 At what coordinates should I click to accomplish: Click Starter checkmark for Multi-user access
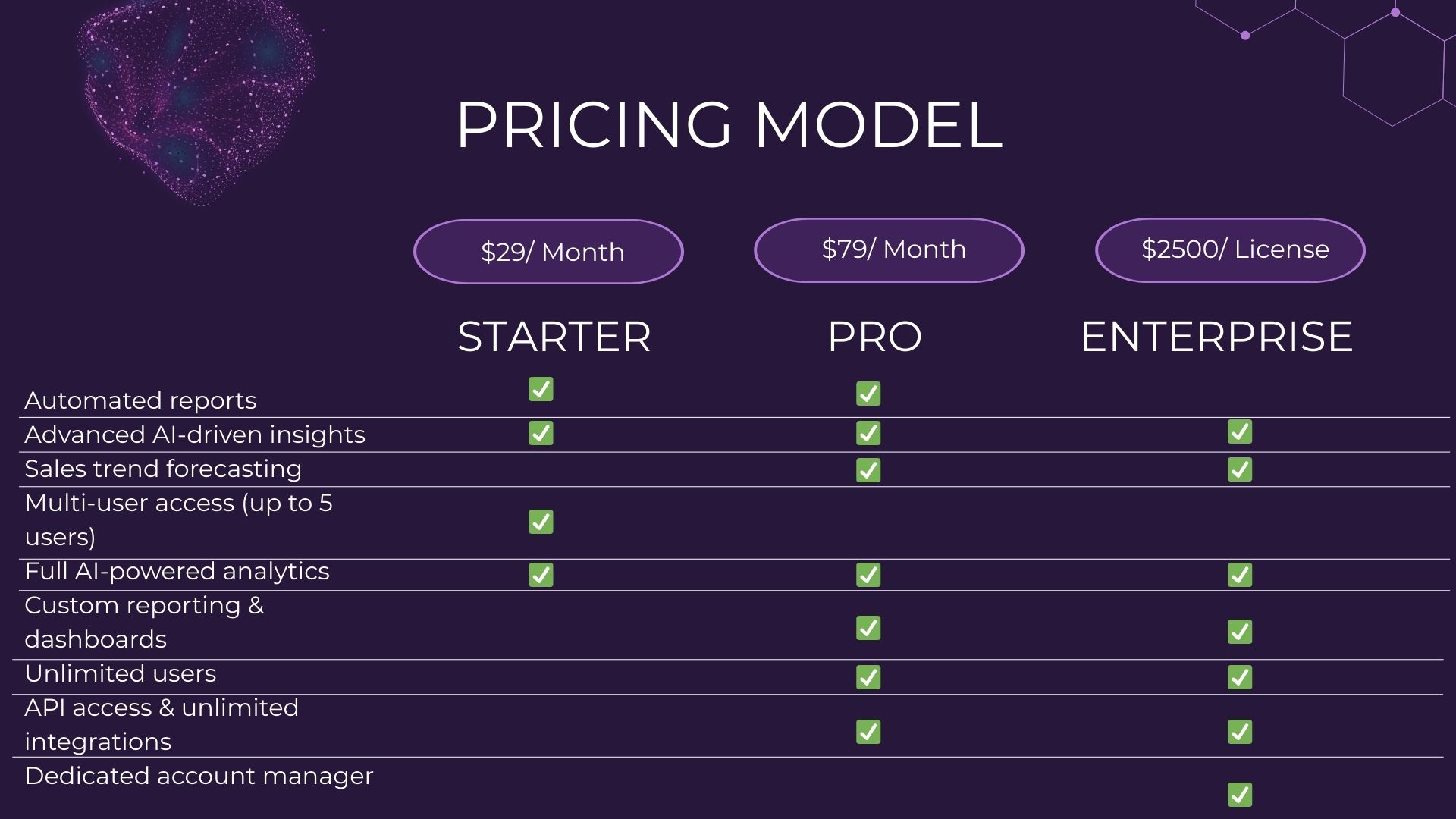point(541,522)
